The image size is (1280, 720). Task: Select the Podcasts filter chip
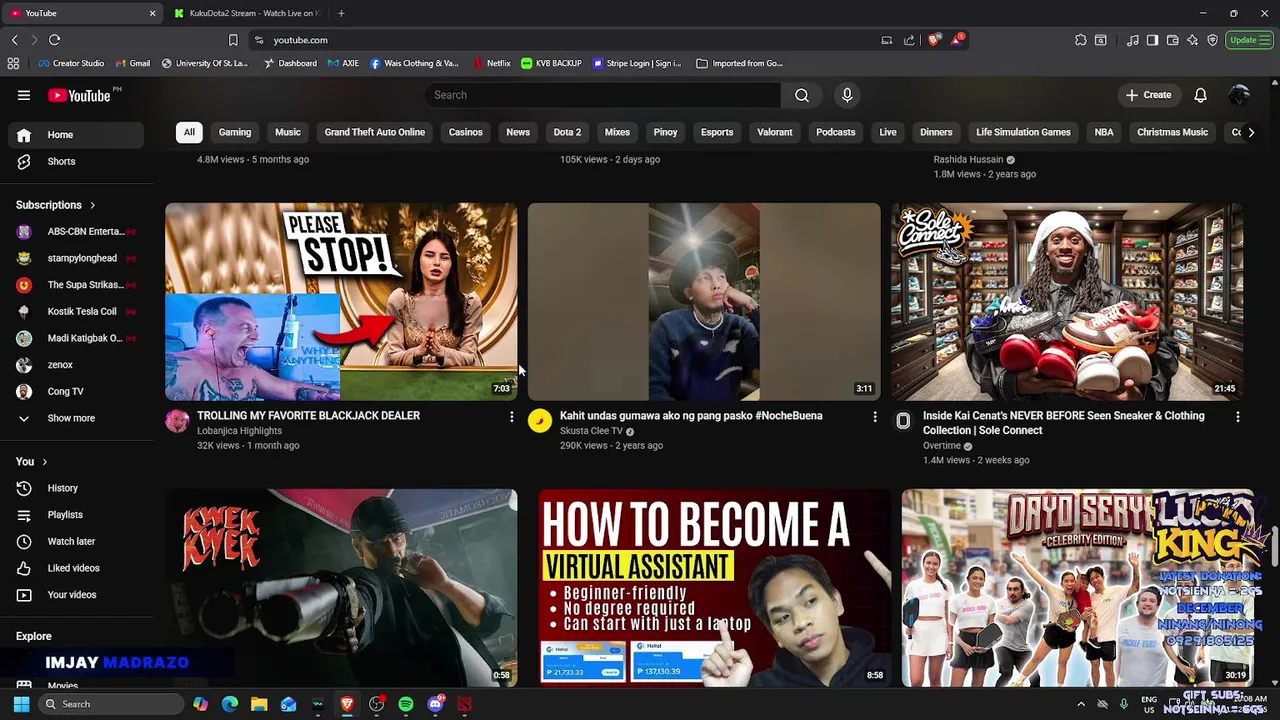pos(835,132)
